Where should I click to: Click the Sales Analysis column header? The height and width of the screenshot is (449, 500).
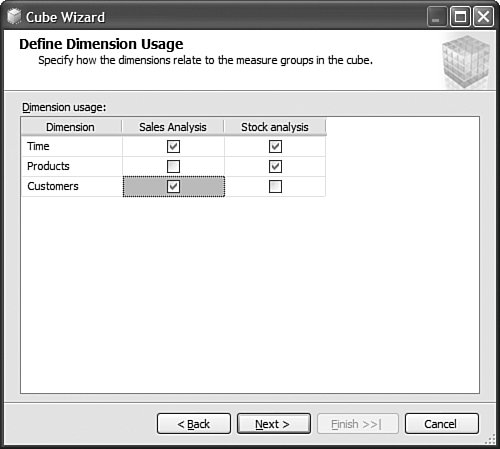point(173,127)
